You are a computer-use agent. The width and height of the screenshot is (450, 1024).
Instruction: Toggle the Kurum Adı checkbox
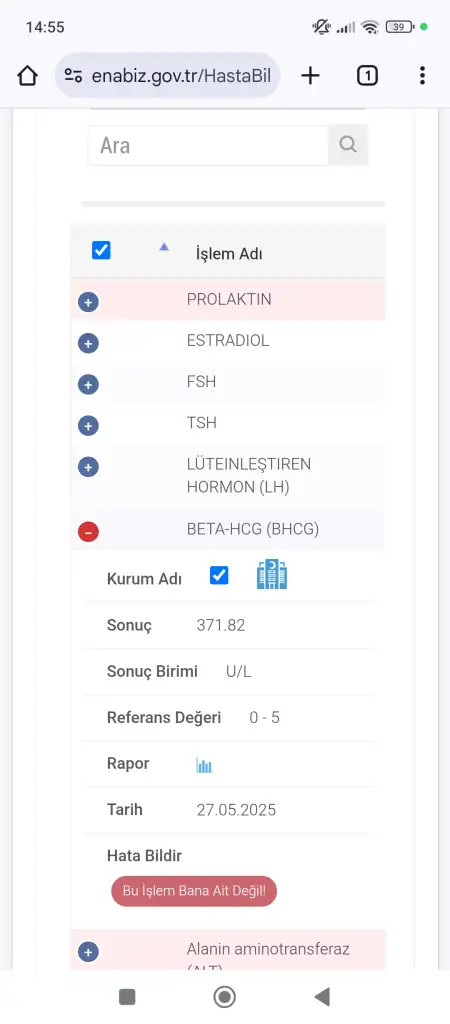[x=219, y=575]
